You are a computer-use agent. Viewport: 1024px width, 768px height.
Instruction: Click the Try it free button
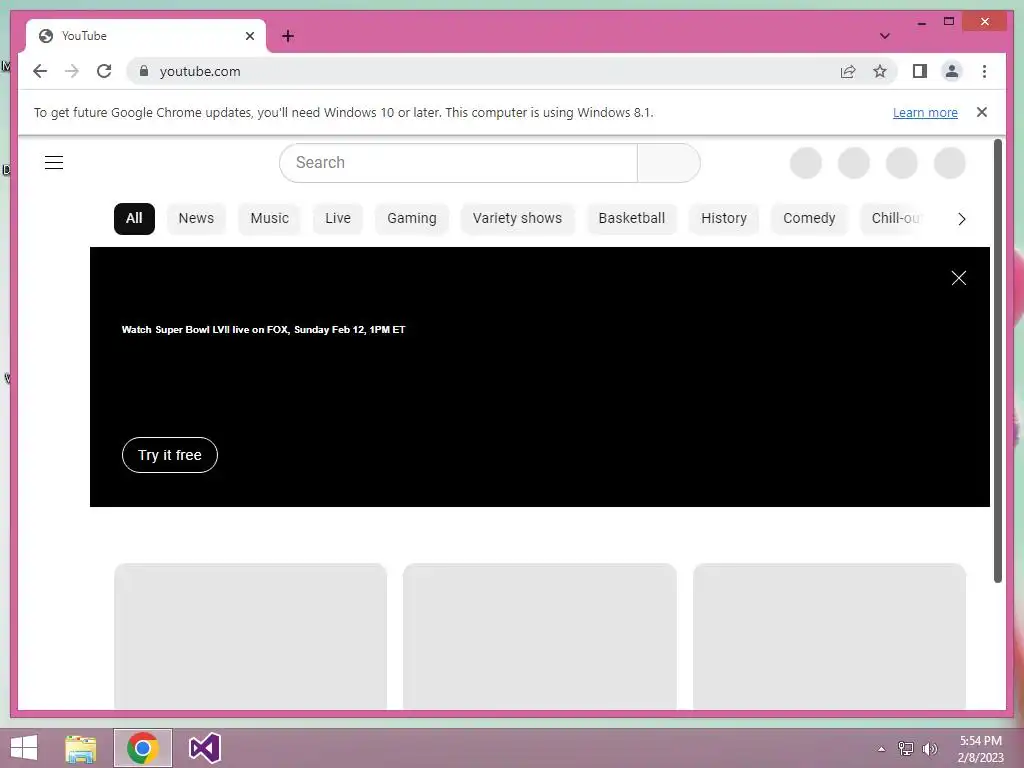coord(170,455)
